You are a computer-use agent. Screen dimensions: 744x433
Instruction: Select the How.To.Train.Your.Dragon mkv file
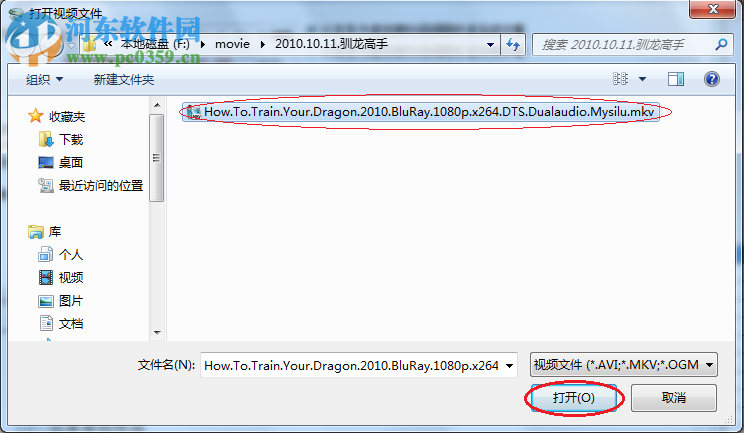click(x=421, y=112)
